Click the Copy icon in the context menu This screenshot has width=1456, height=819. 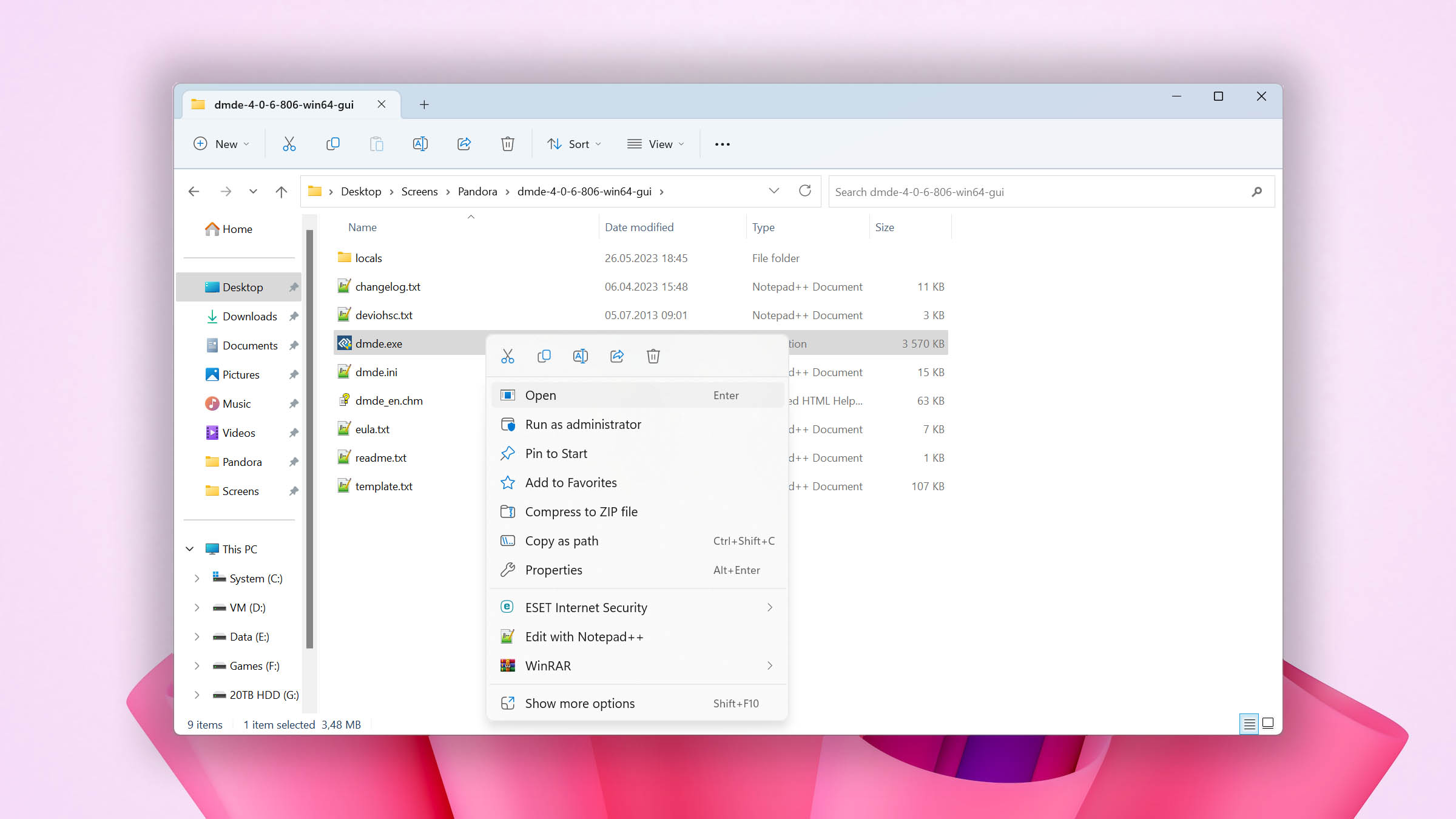coord(544,356)
